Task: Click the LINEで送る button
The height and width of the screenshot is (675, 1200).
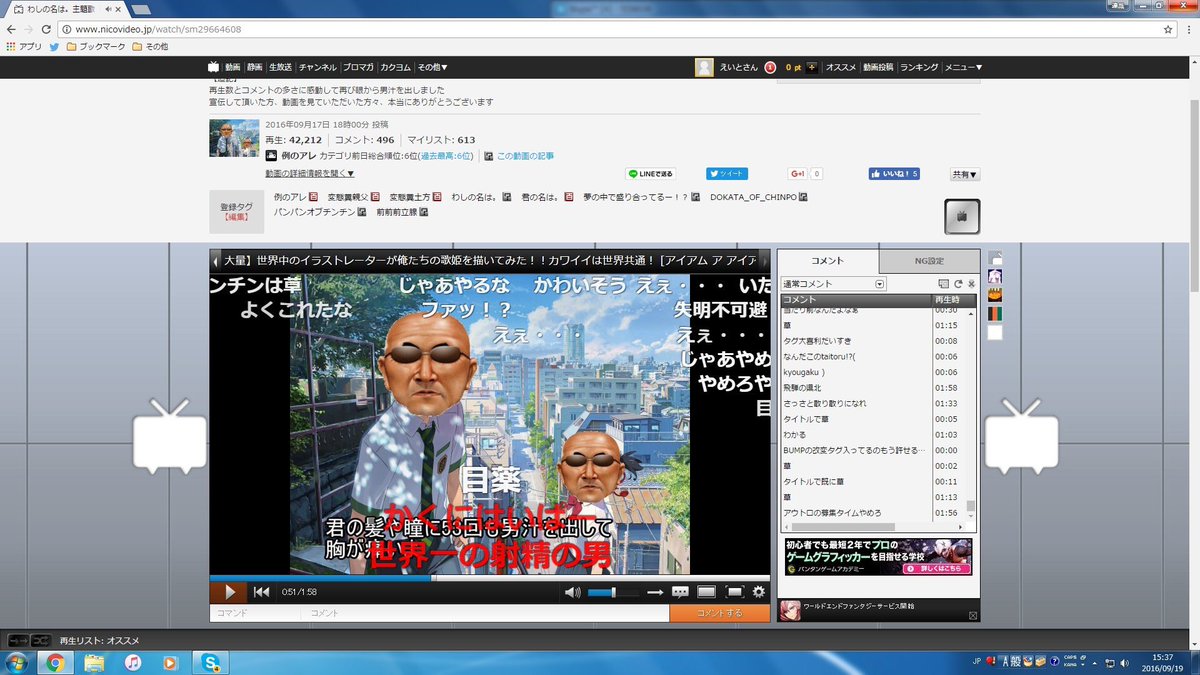Action: coord(650,173)
